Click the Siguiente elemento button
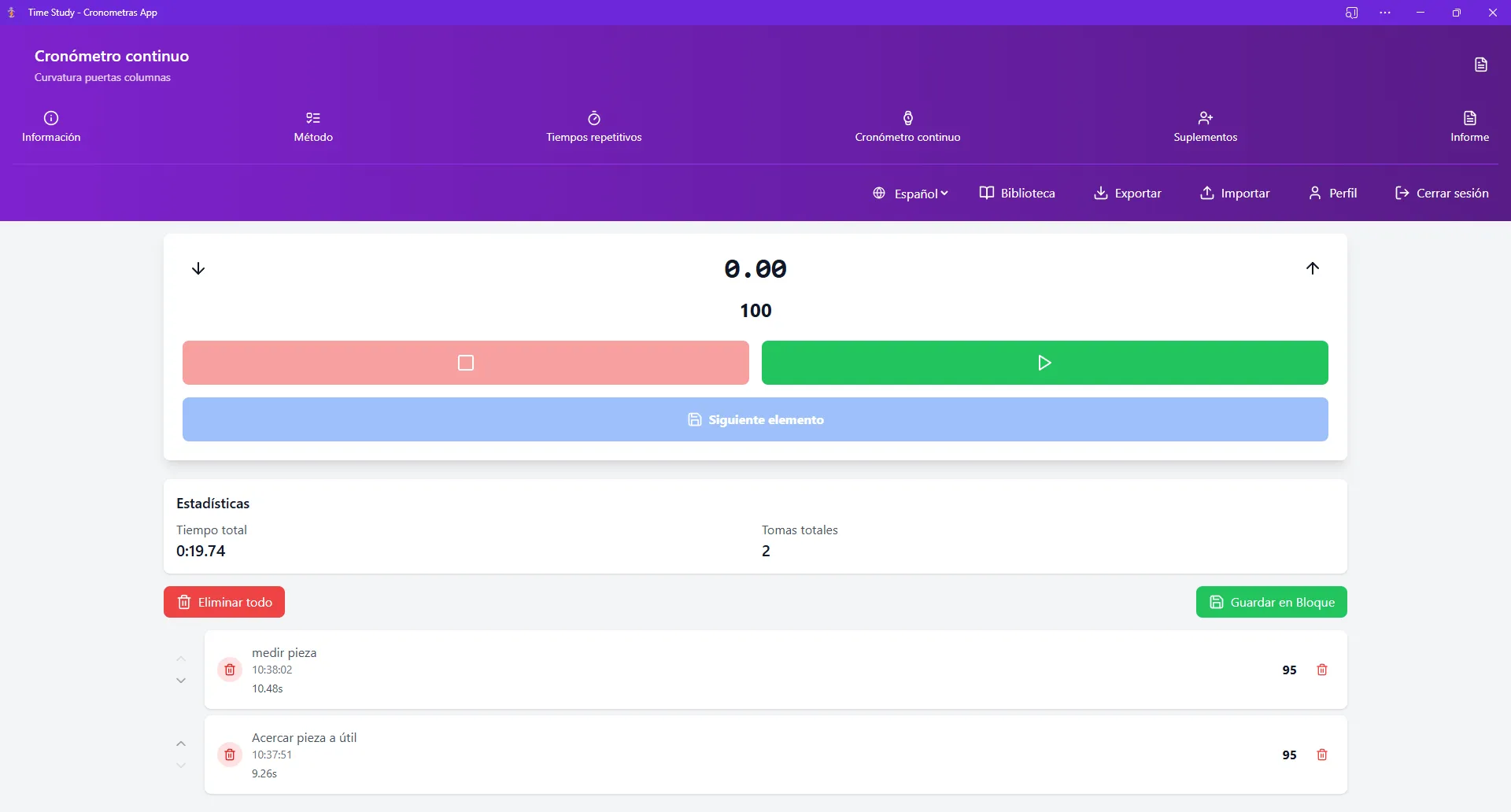This screenshot has height=812, width=1511. pos(755,419)
